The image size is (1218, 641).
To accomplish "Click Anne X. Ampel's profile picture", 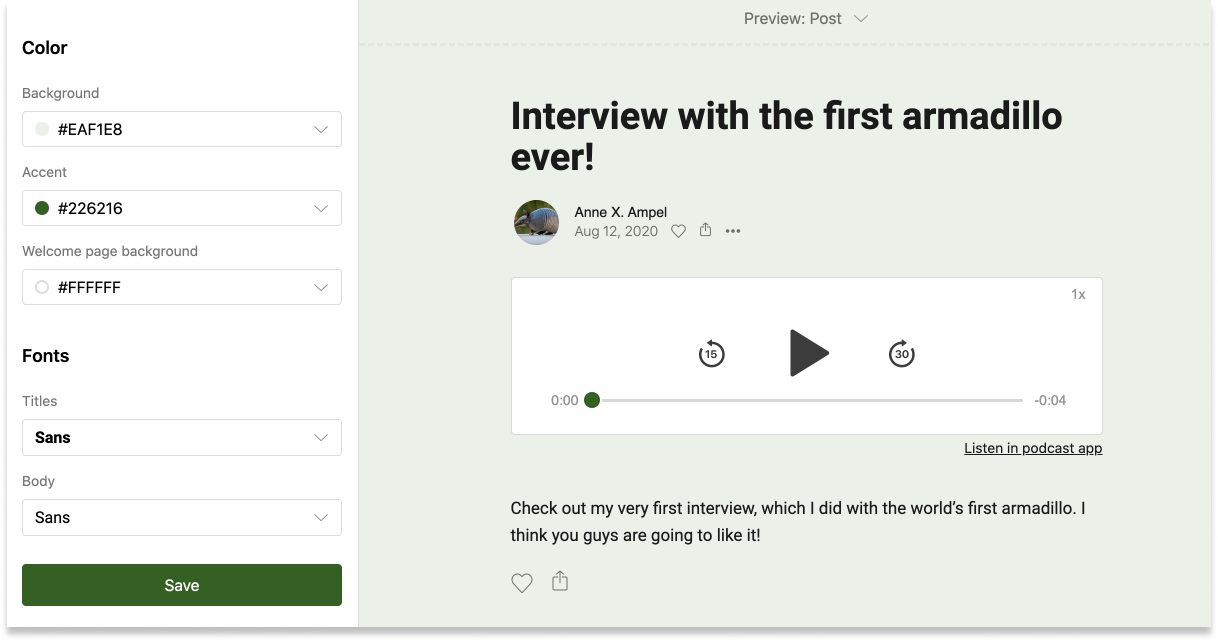I will [536, 222].
